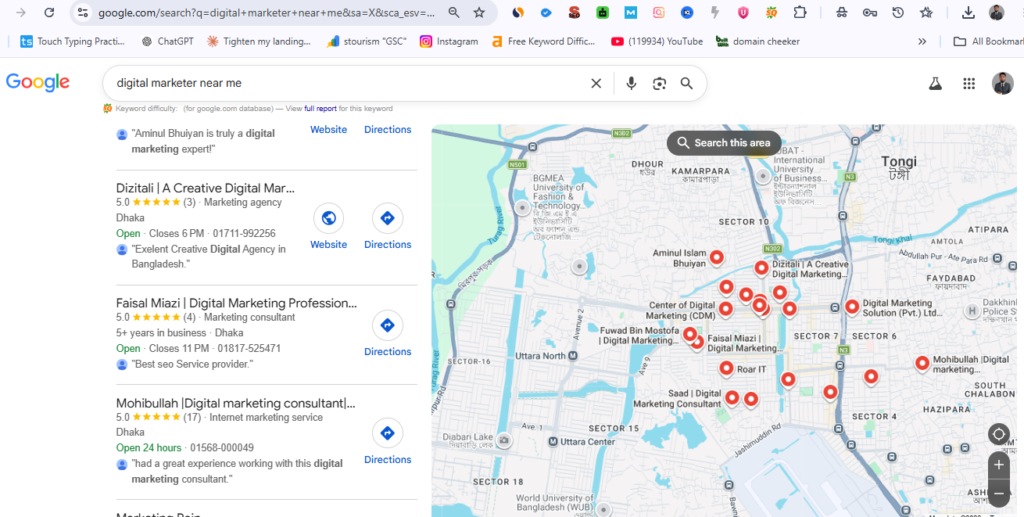Screen dimensions: 1024x517
Task: Click the Uttara Center metro station marker
Action: coord(553,442)
